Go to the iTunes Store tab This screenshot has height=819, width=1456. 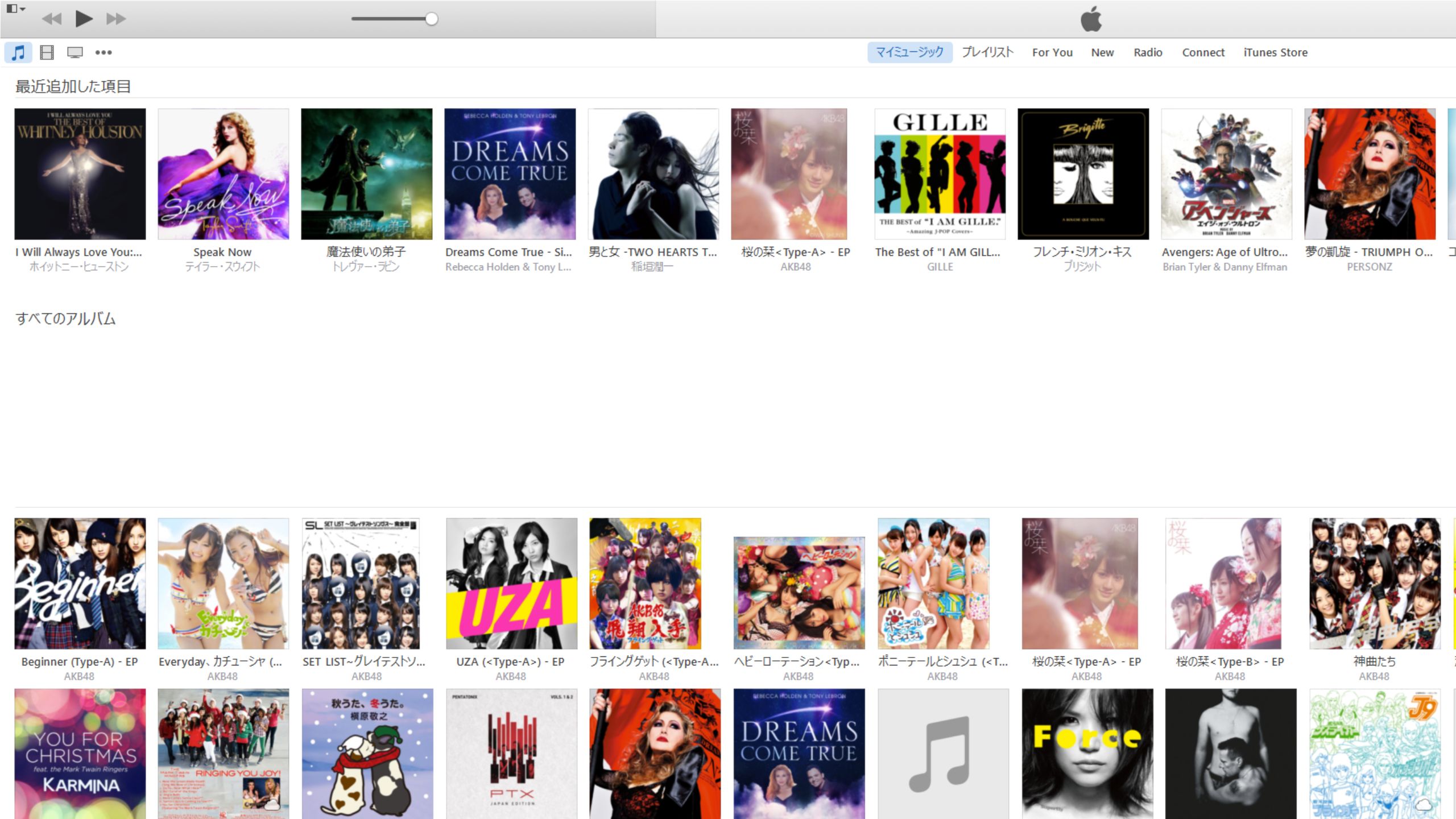coord(1275,52)
